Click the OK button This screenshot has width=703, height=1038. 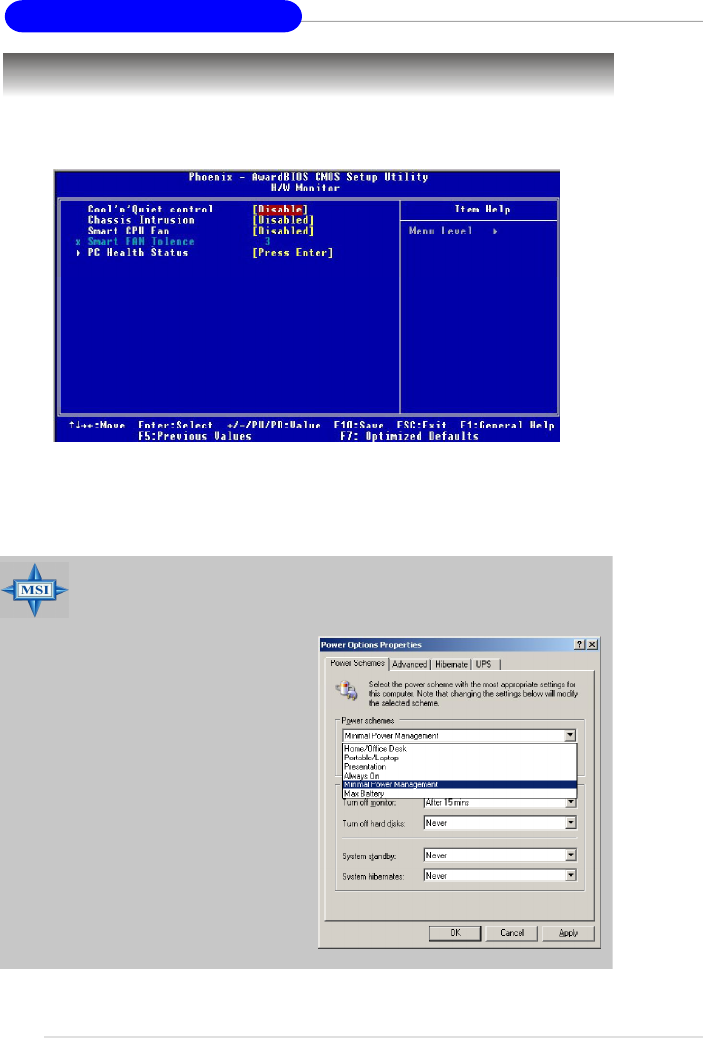coord(455,933)
